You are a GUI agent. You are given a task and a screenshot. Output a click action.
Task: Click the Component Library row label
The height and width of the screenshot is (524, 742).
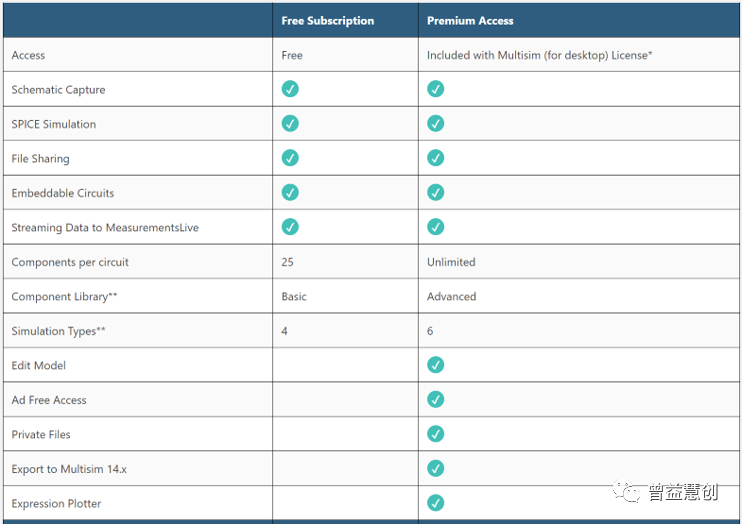(x=64, y=297)
